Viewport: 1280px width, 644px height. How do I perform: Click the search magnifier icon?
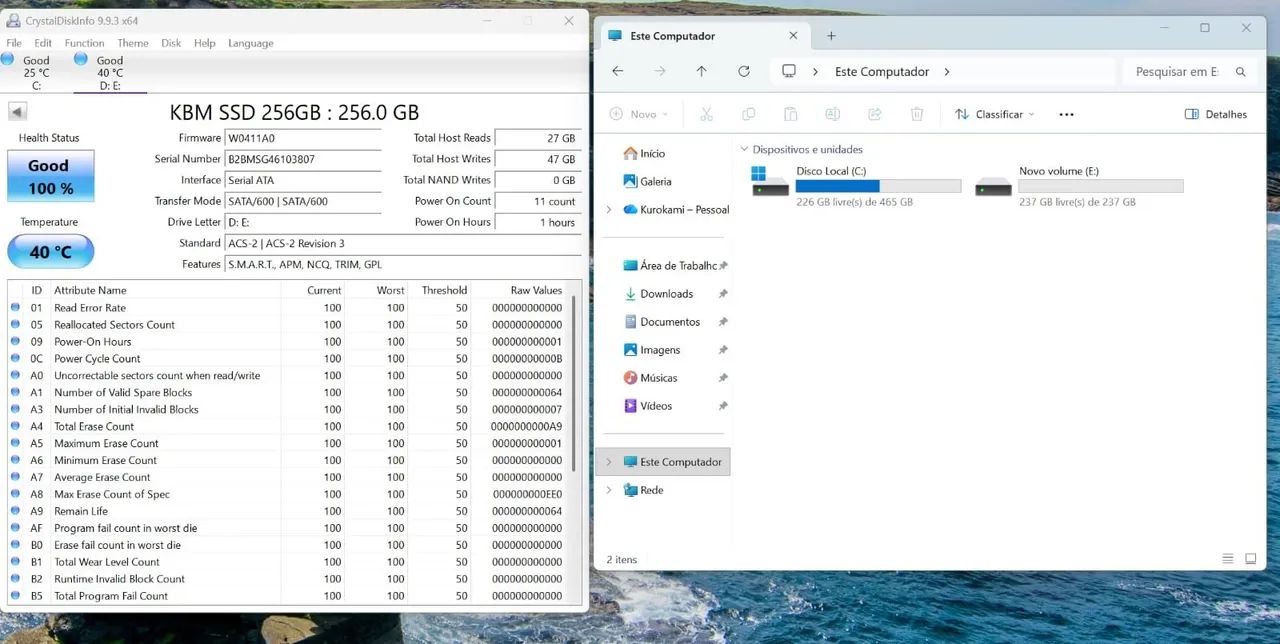(x=1241, y=72)
